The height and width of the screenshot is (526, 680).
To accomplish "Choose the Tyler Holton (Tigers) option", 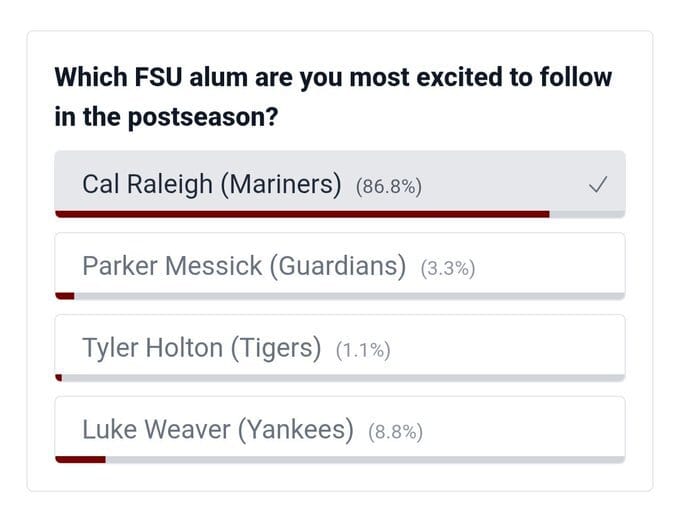I will click(201, 348).
